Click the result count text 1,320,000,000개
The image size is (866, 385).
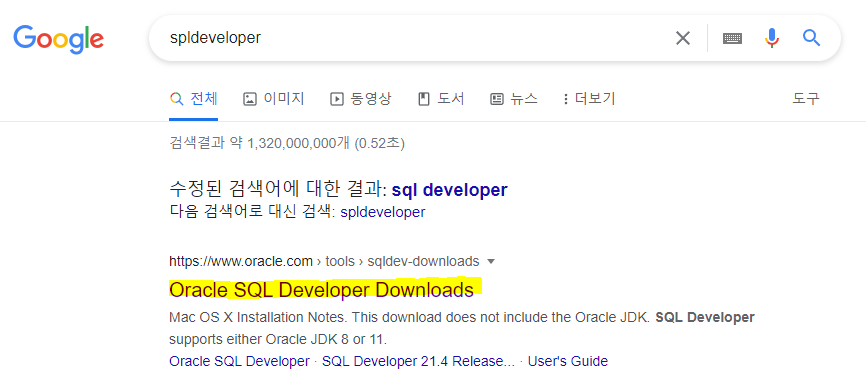click(298, 144)
